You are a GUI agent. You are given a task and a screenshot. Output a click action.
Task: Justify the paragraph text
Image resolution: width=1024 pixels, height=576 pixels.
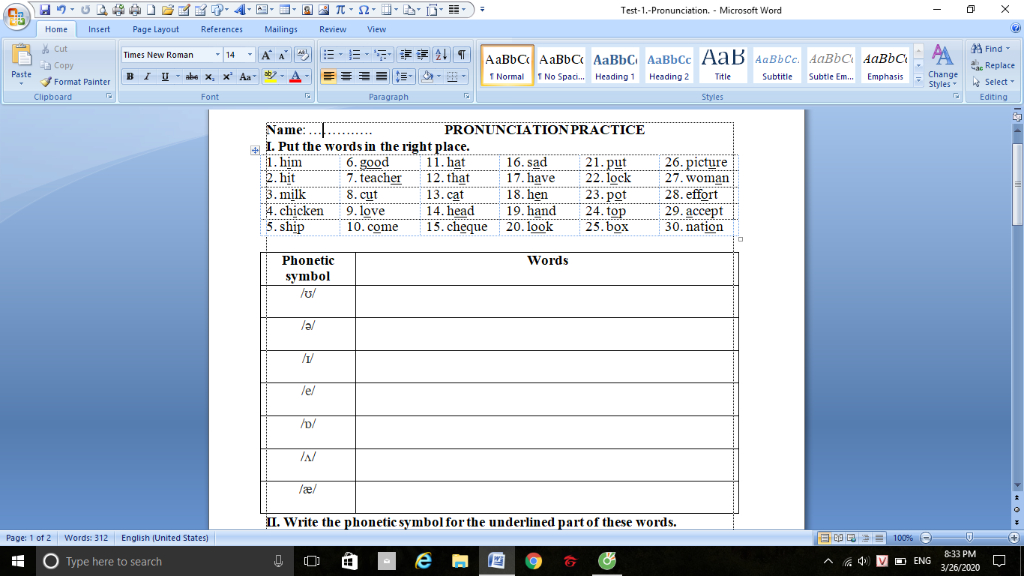[x=381, y=76]
